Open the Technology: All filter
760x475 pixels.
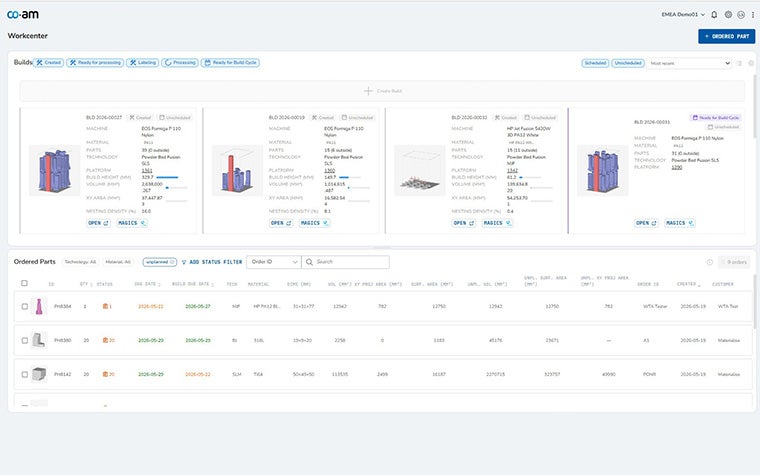pos(80,262)
